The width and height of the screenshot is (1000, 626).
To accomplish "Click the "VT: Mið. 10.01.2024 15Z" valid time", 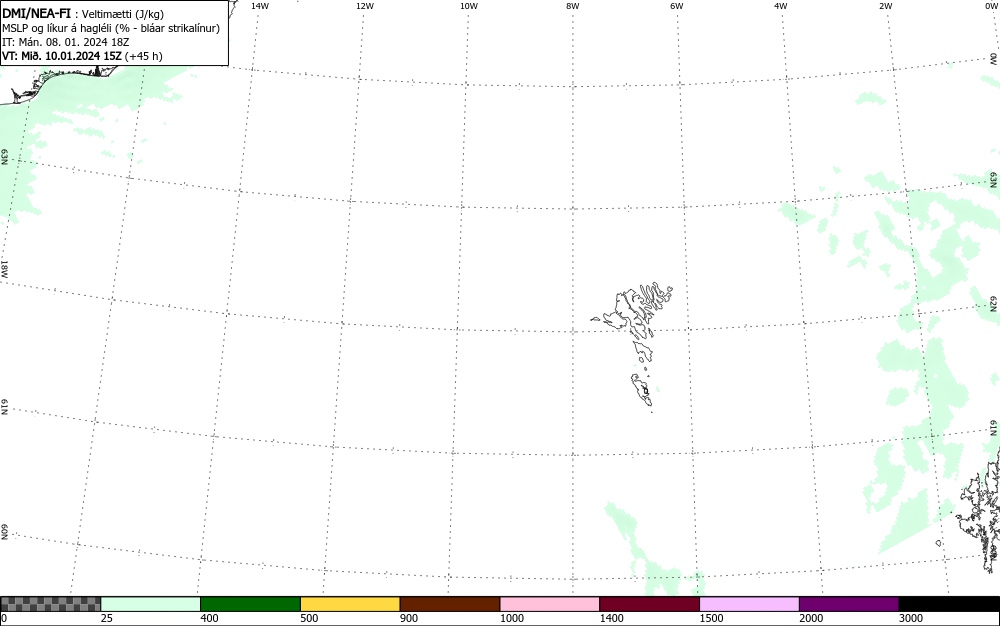I will click(x=62, y=56).
